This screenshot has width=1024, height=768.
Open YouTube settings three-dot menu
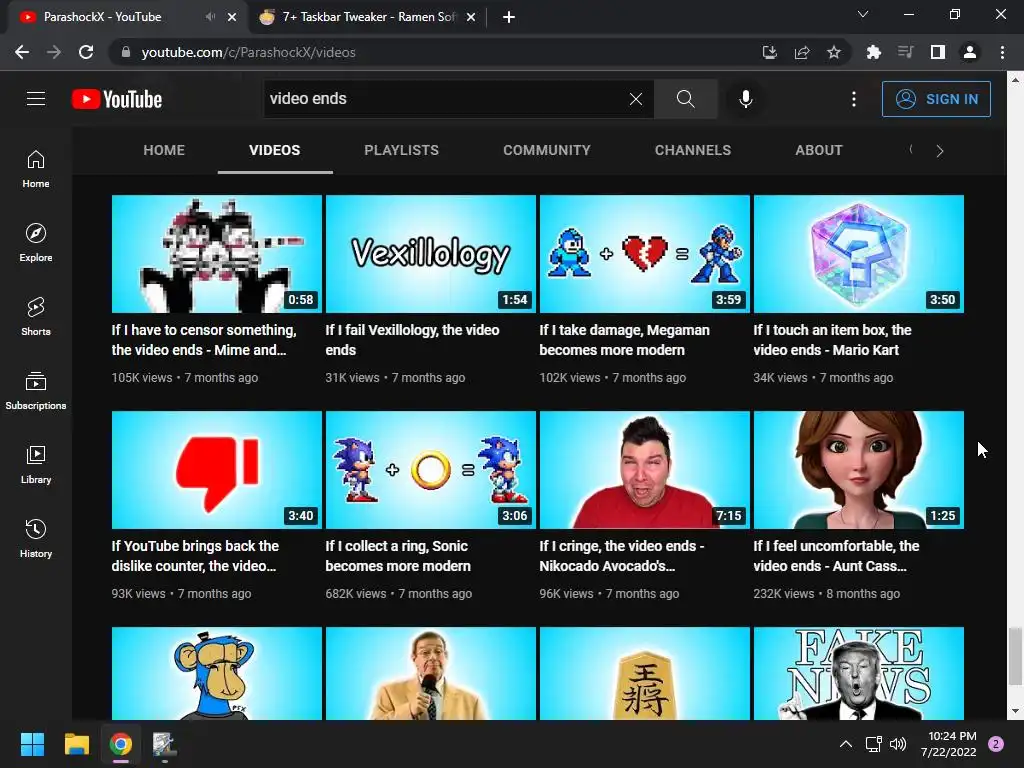pyautogui.click(x=854, y=99)
